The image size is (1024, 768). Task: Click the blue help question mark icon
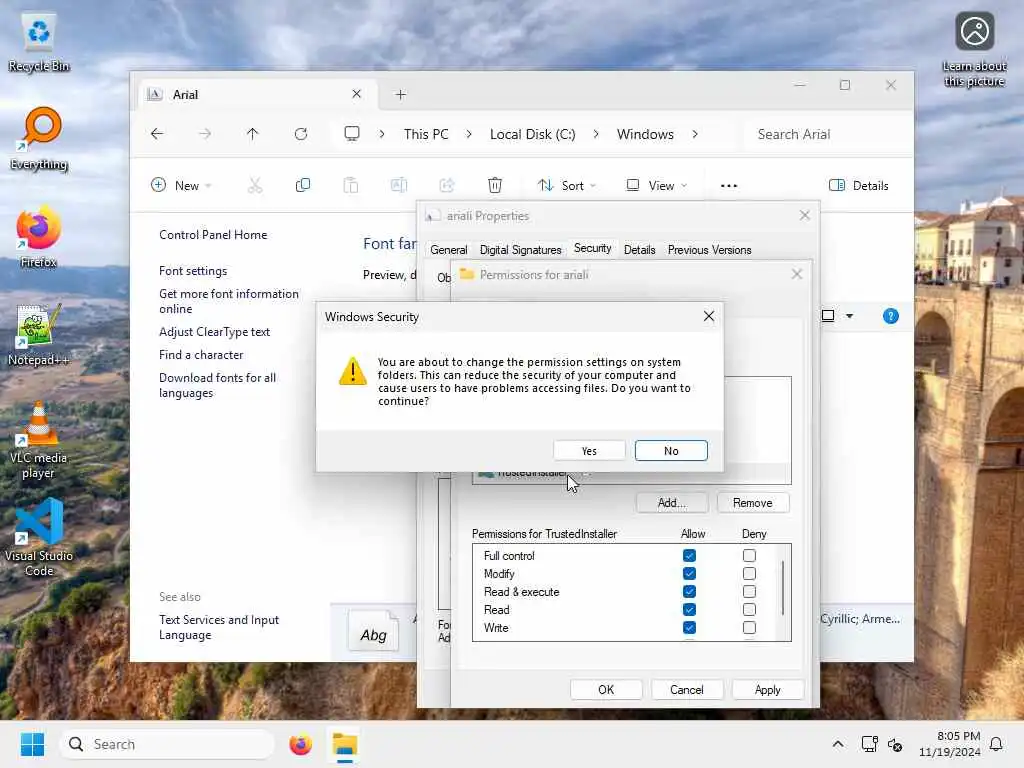[x=891, y=316]
